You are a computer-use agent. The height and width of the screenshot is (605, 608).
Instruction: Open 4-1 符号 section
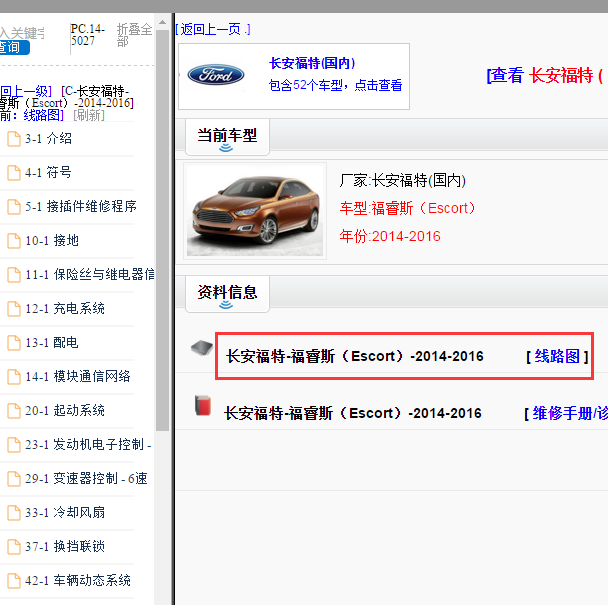[x=48, y=173]
